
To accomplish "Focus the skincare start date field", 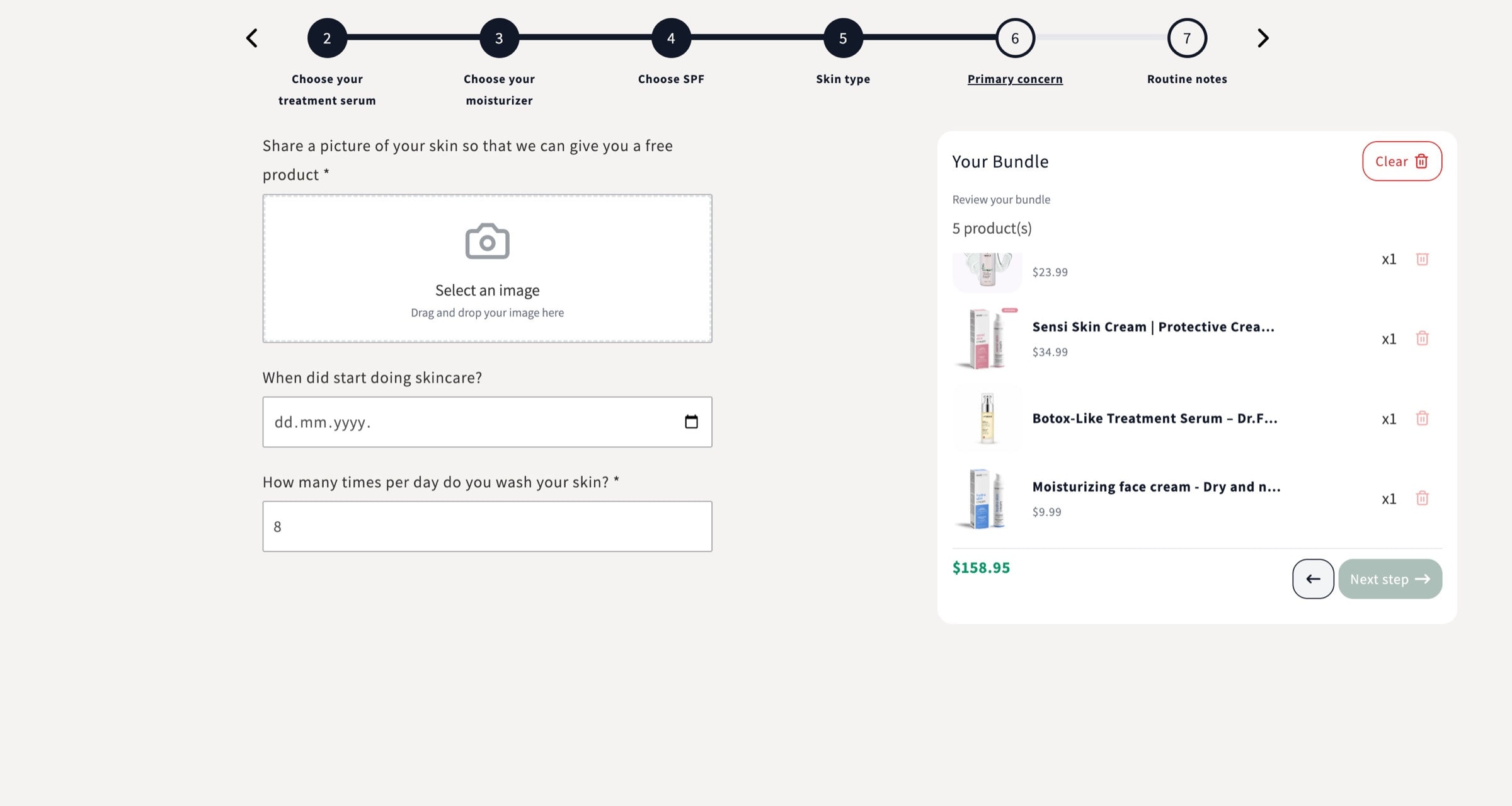I will pos(487,422).
